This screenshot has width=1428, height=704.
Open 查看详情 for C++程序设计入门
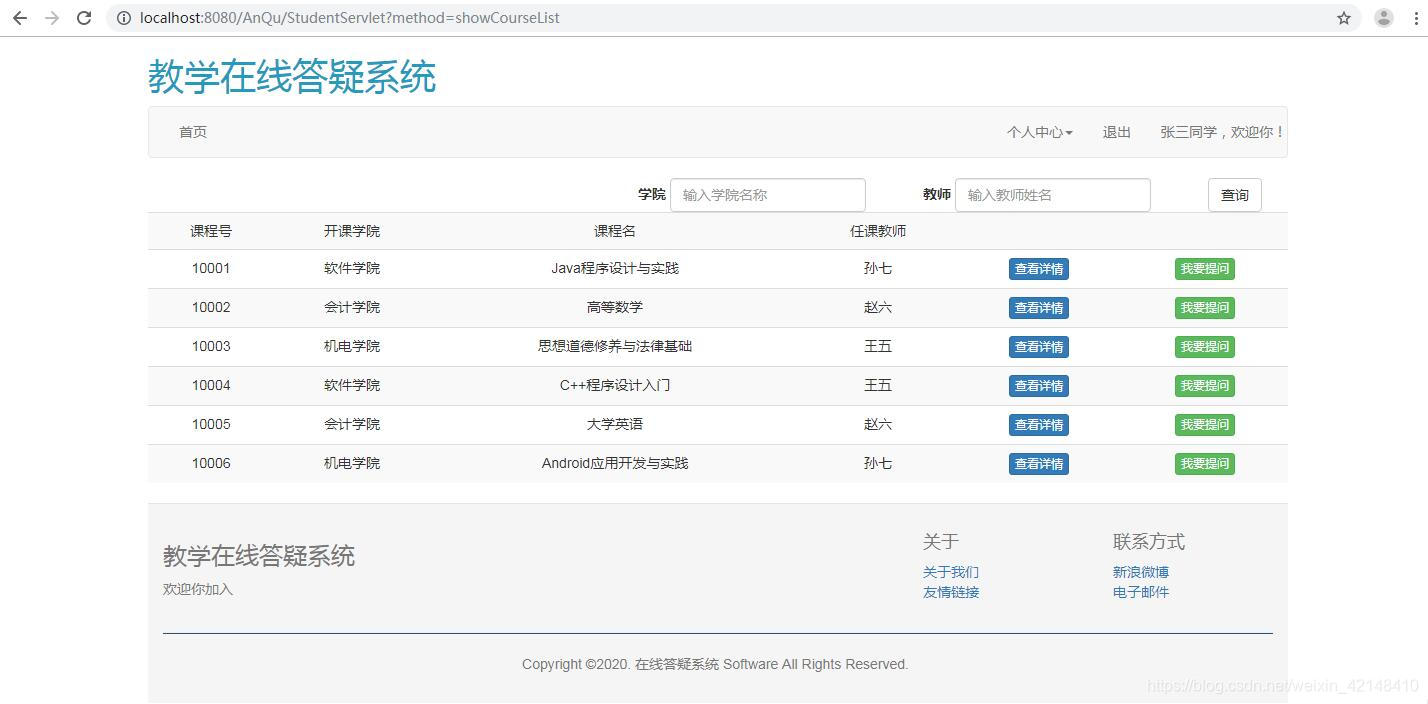pyautogui.click(x=1039, y=386)
